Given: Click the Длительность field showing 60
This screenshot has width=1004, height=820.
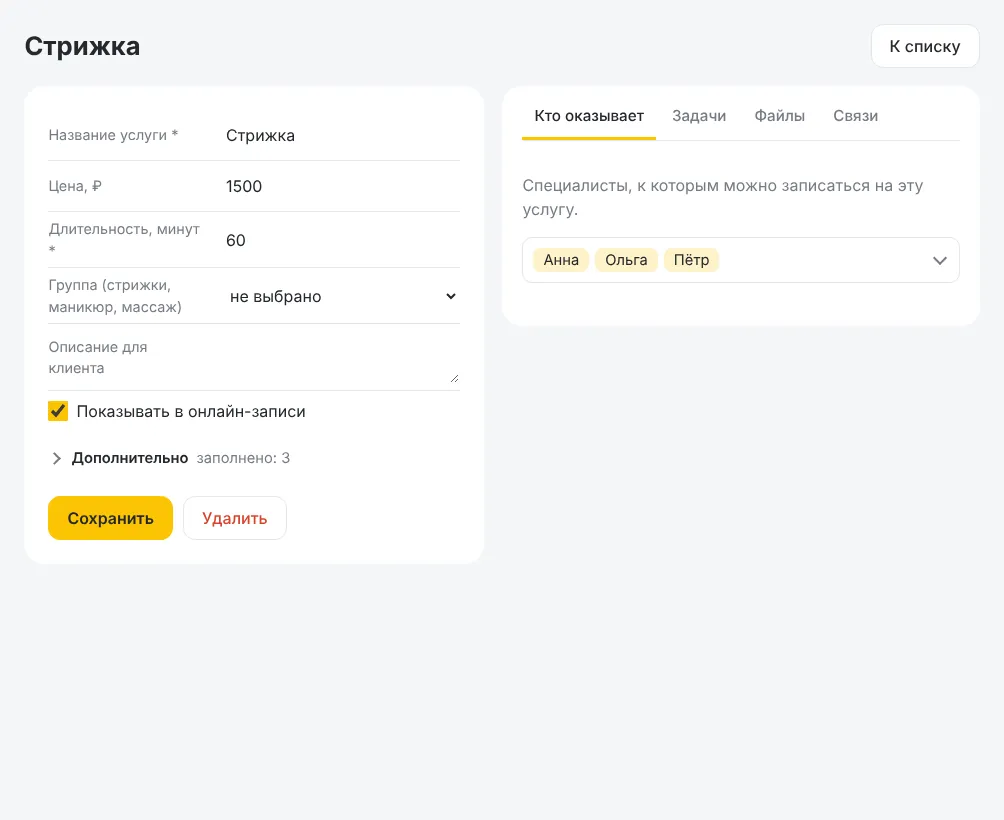Looking at the screenshot, I should (341, 240).
